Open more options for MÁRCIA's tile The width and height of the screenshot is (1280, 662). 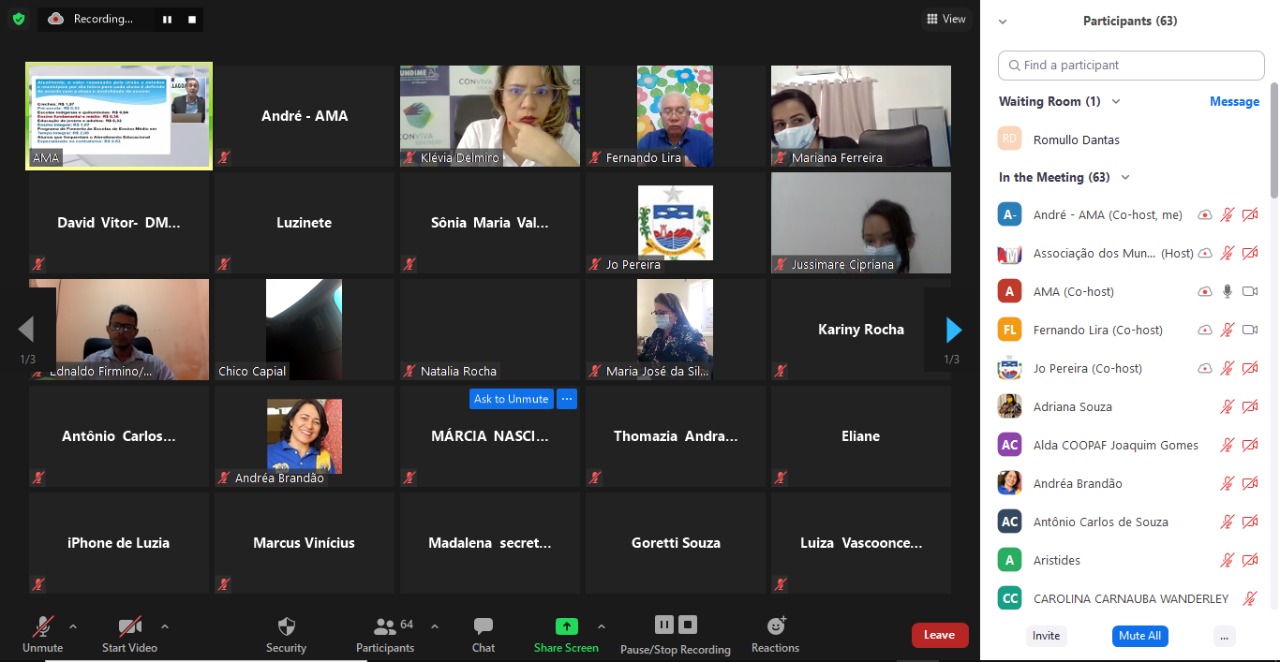point(566,399)
